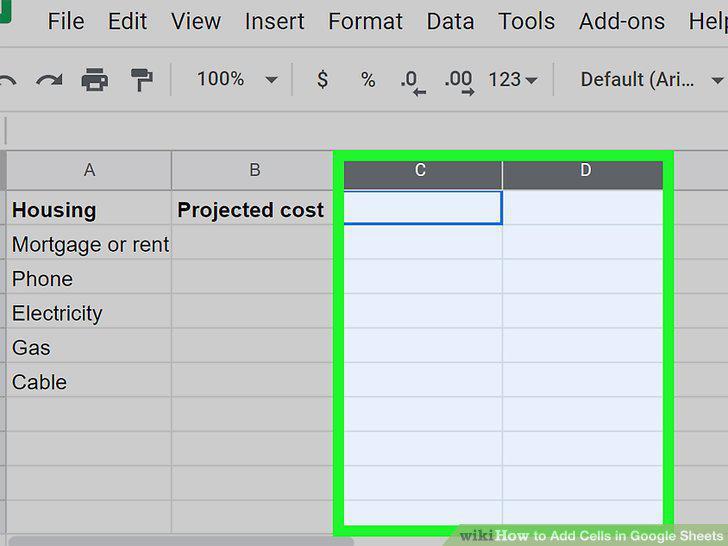Open the Tools menu

point(526,21)
